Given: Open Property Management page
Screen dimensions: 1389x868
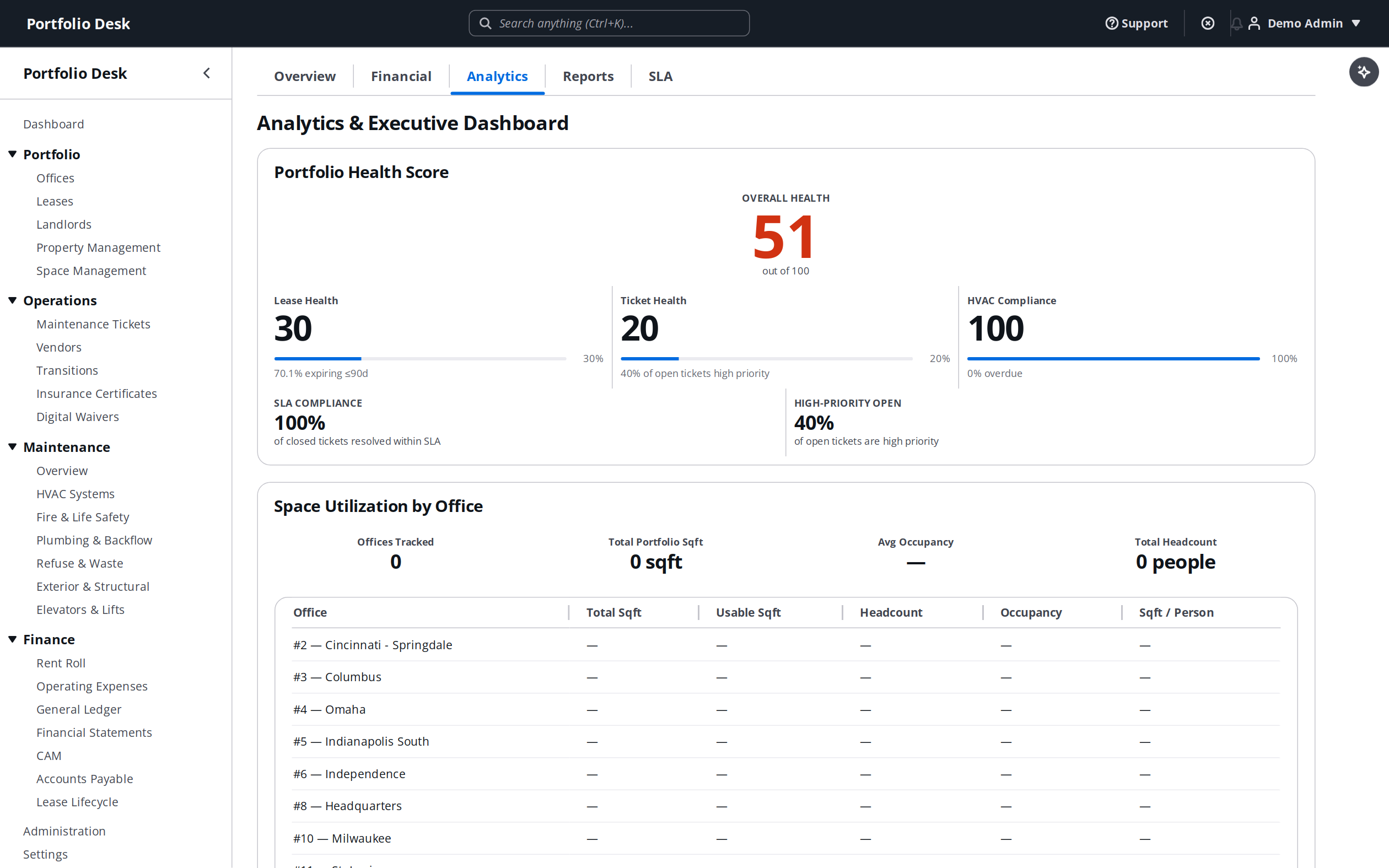Looking at the screenshot, I should coord(98,247).
